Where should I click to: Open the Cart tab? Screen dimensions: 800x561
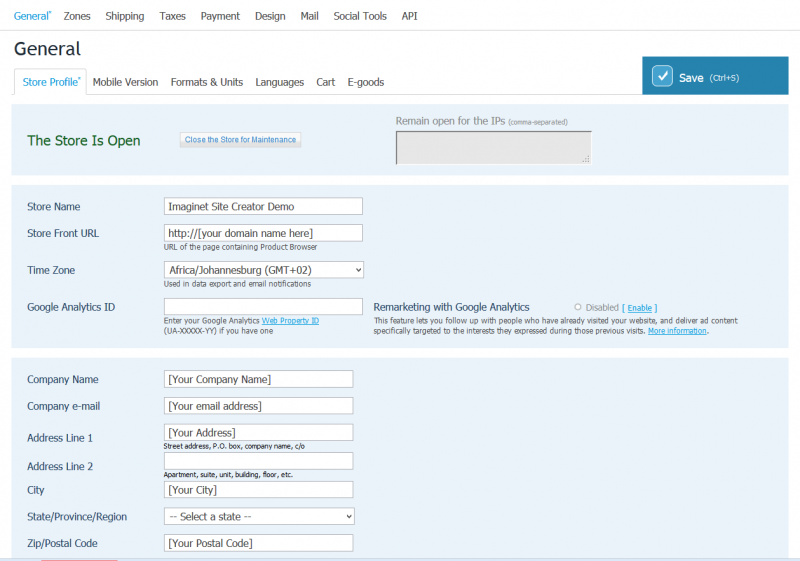coord(326,82)
